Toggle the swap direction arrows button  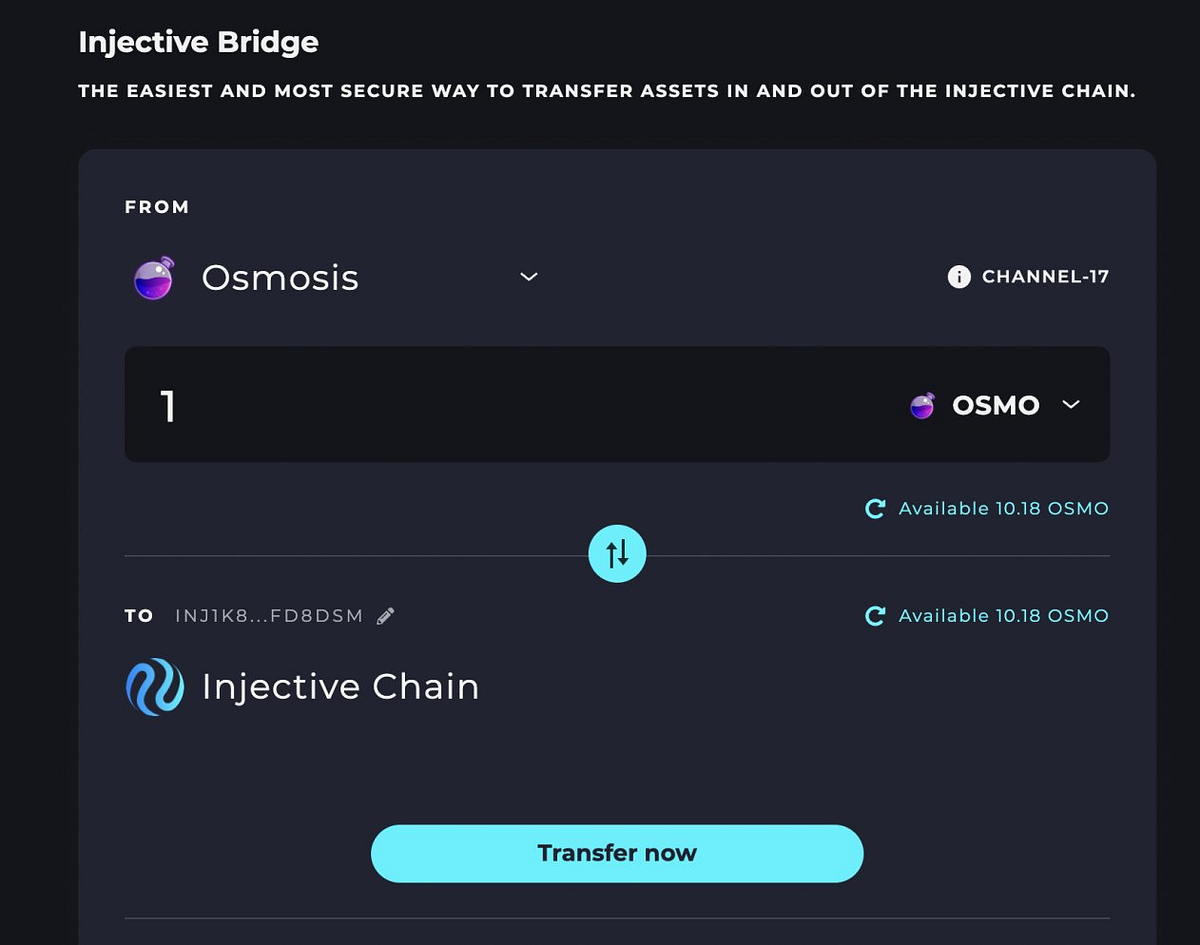(x=617, y=553)
